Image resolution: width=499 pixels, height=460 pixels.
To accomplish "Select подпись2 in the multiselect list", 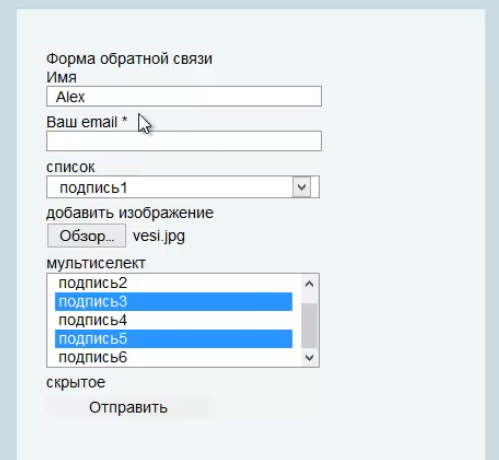I will pyautogui.click(x=174, y=283).
